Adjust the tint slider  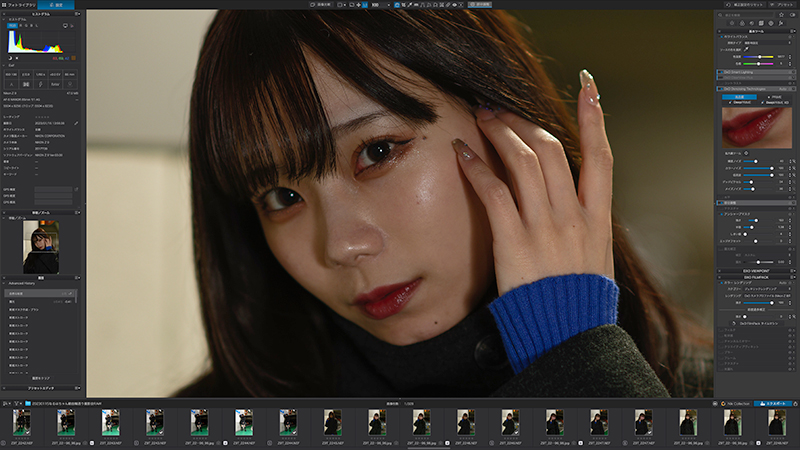(x=759, y=64)
